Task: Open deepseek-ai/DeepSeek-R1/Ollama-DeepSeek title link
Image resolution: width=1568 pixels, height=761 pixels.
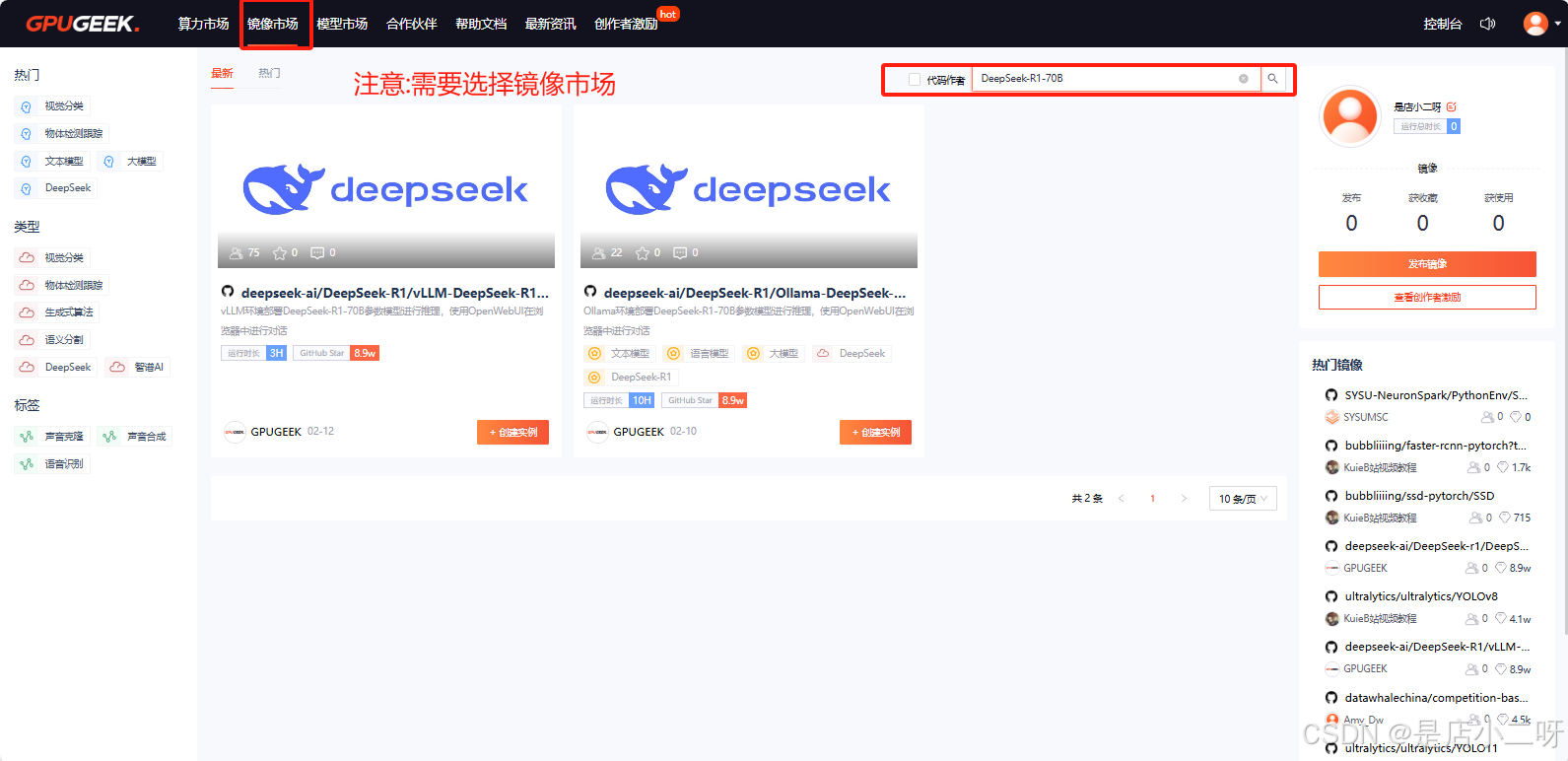Action: 755,293
